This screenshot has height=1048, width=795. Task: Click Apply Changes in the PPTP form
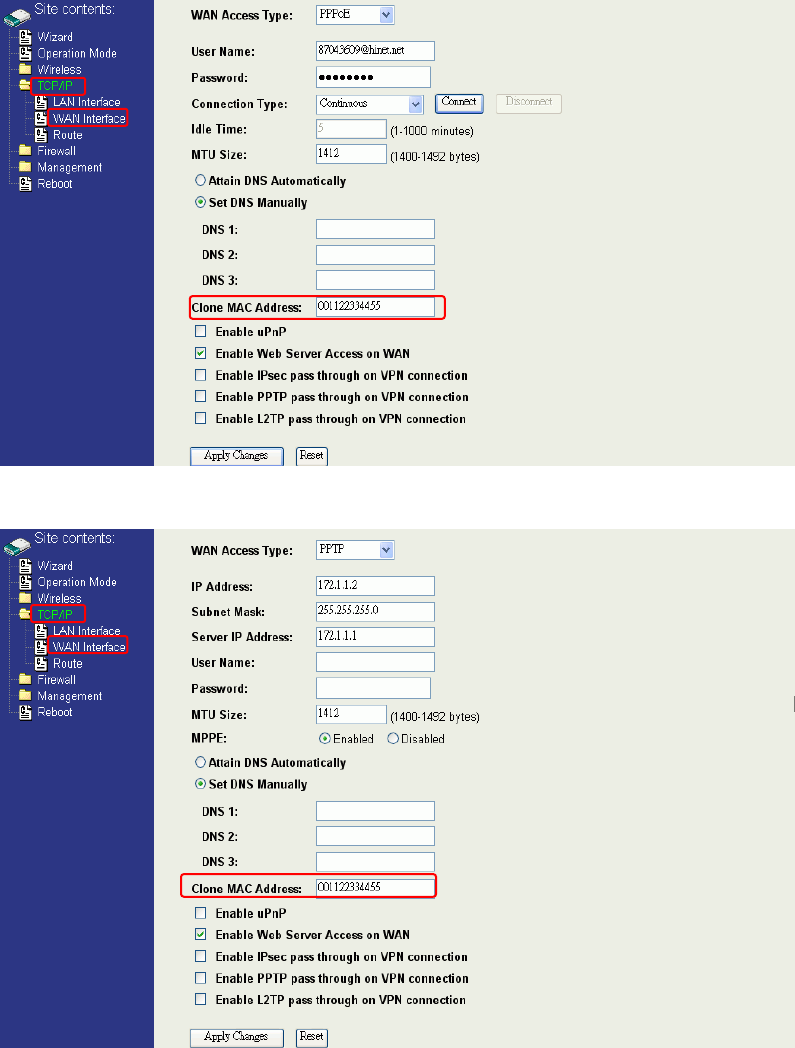tap(237, 1037)
